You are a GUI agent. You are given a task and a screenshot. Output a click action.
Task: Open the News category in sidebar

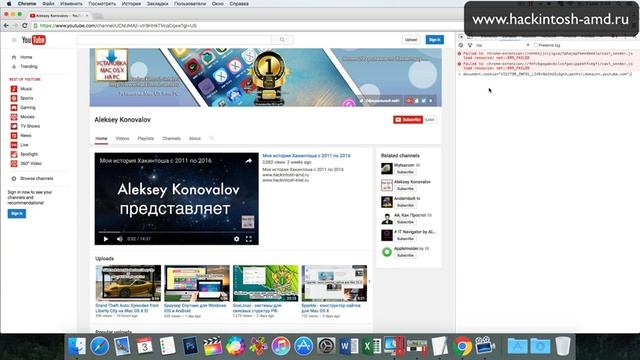click(25, 136)
